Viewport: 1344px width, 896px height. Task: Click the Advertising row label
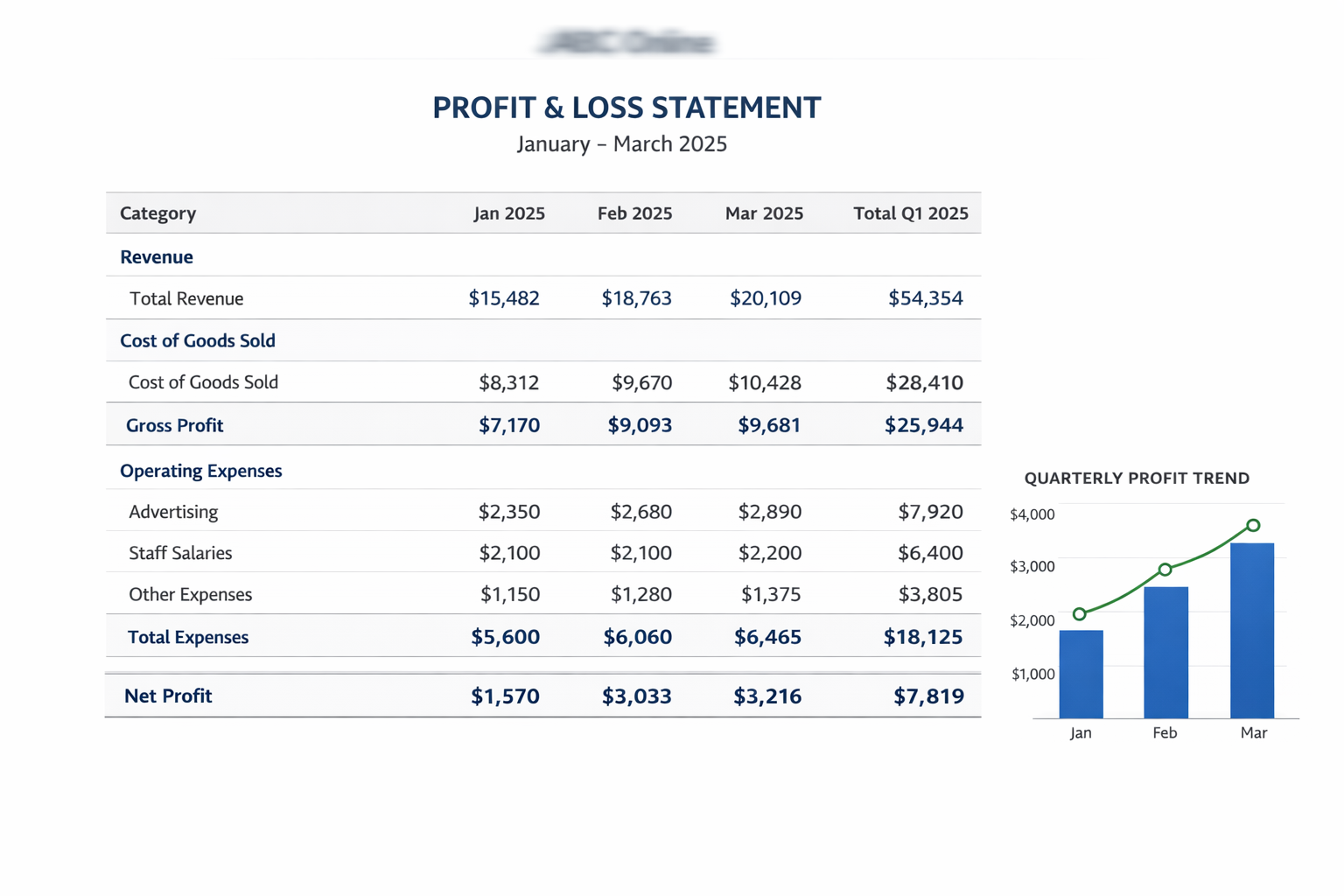[173, 512]
